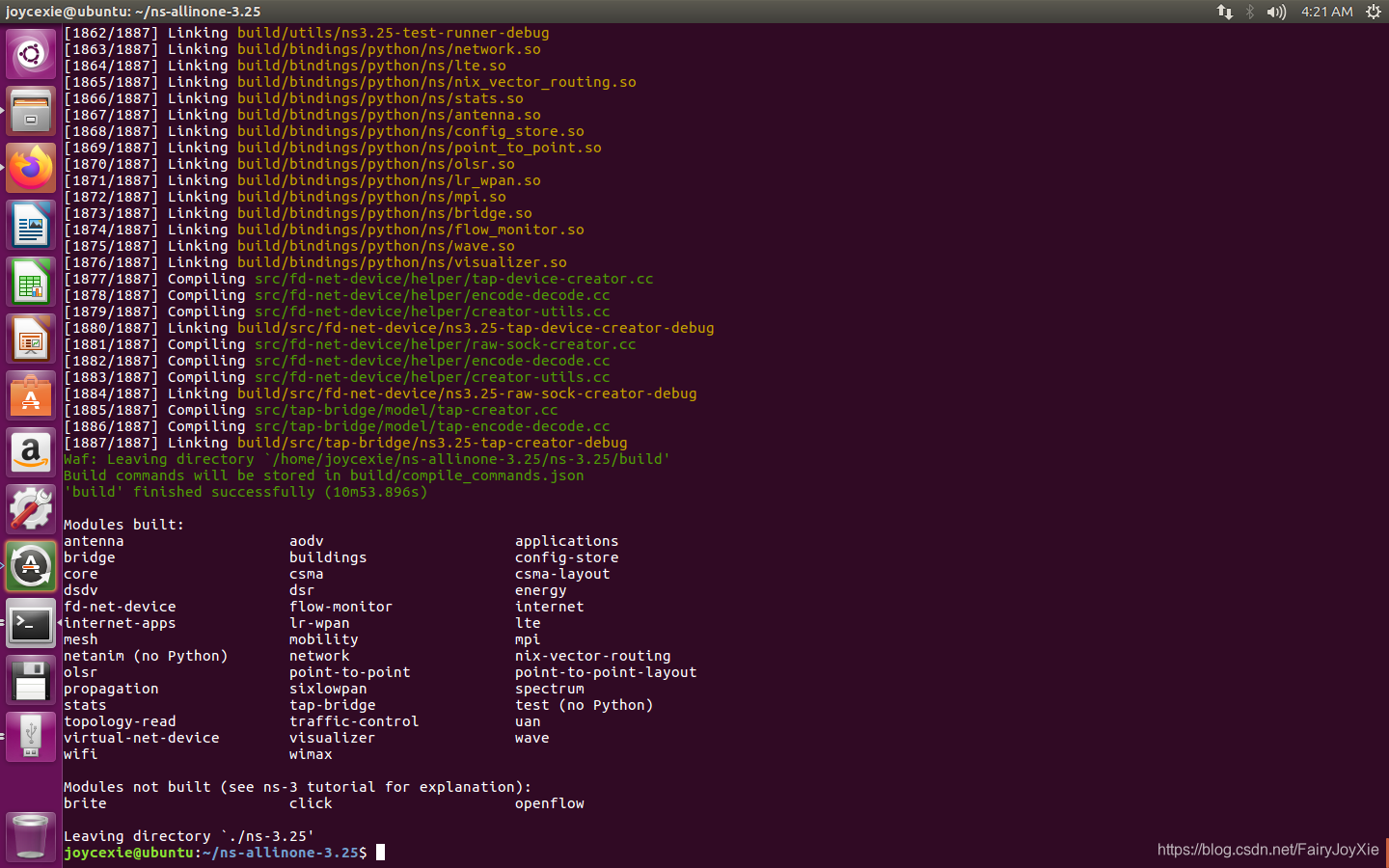Click the terminal prompt cursor
Viewport: 1389px width, 868px height.
pyautogui.click(x=380, y=853)
